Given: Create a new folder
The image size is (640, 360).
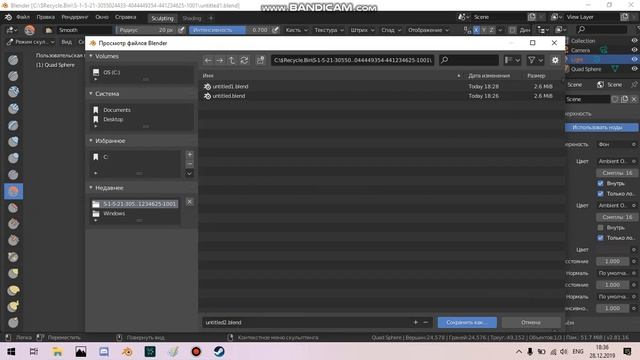Looking at the screenshot, I should [260, 60].
